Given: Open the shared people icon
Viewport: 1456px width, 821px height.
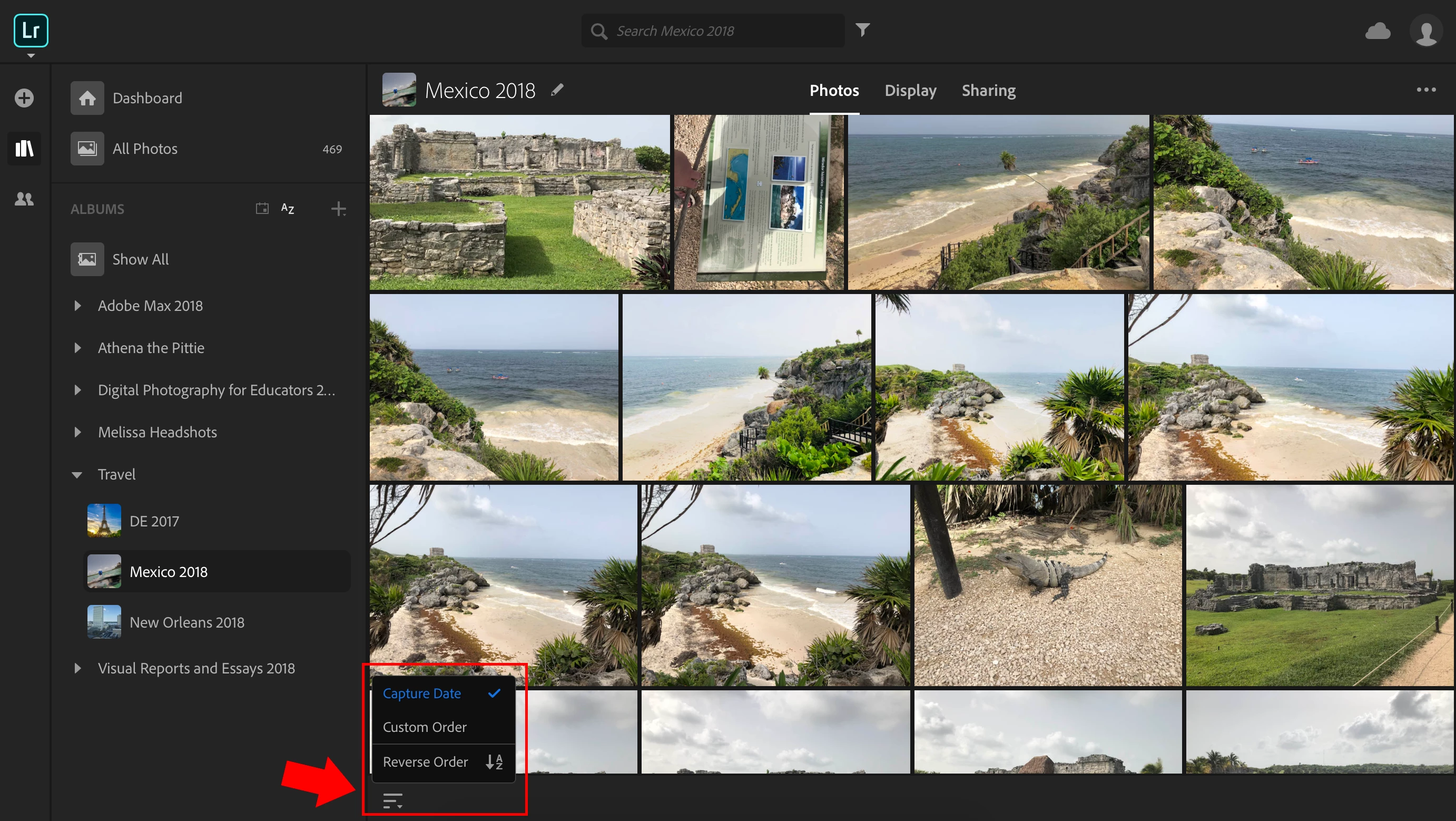Looking at the screenshot, I should tap(24, 199).
